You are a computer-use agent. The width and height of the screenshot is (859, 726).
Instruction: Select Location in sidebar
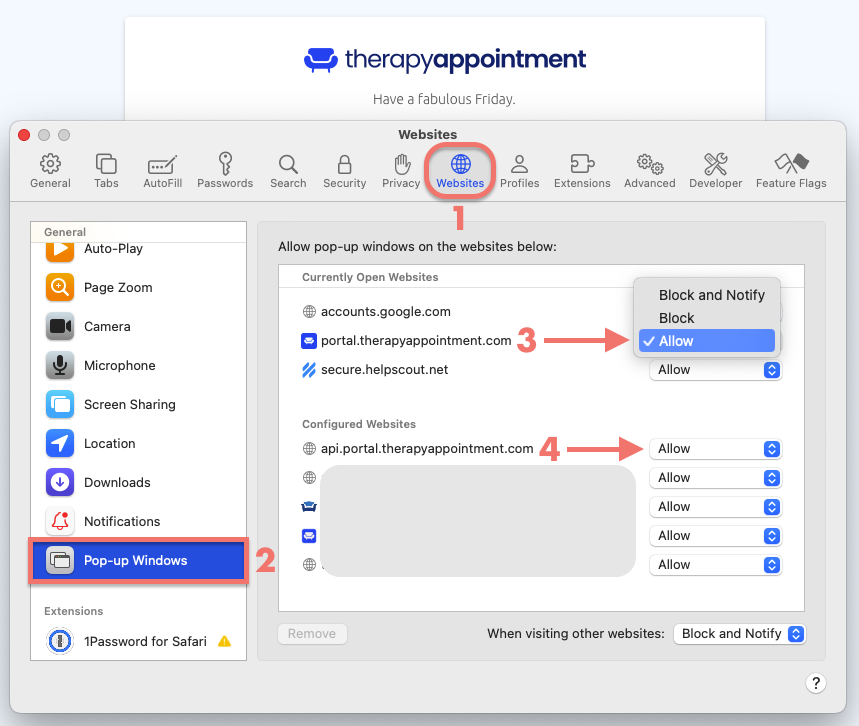138,443
